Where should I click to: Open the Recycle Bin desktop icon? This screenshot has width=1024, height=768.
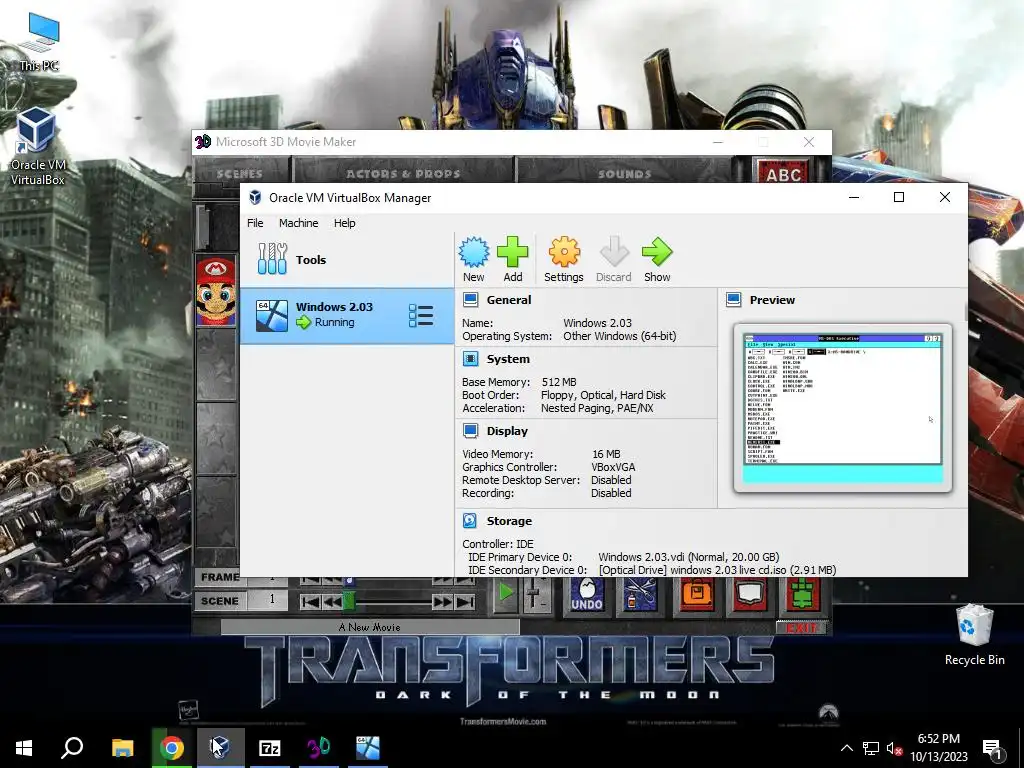974,635
